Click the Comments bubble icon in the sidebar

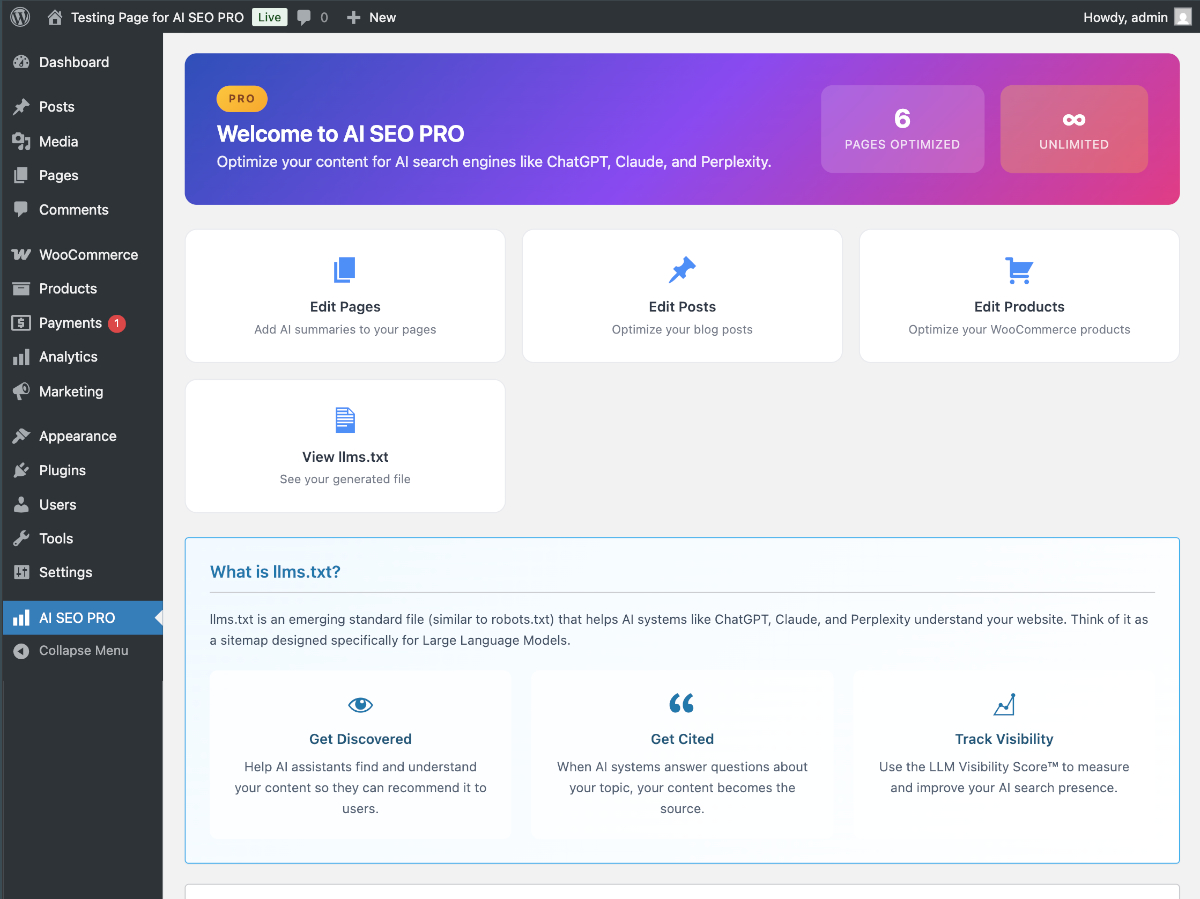click(21, 210)
